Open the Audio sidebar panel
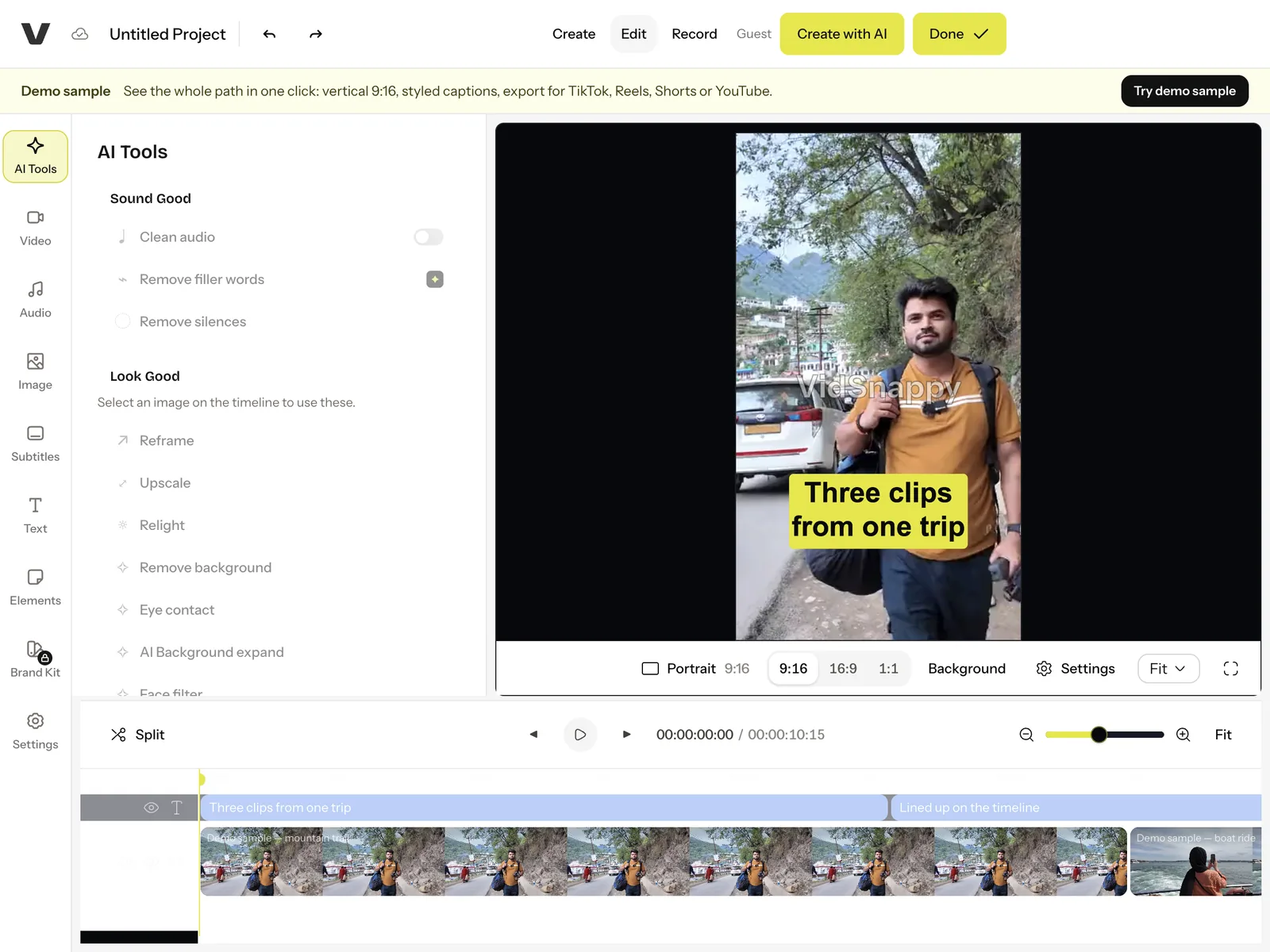The height and width of the screenshot is (952, 1270). pos(36,301)
